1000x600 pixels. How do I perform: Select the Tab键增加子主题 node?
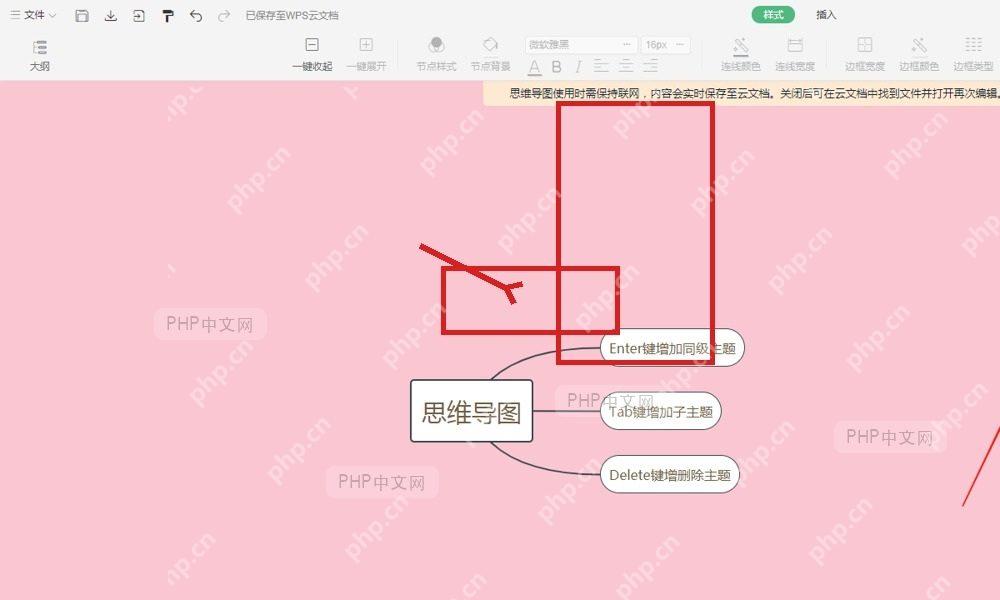661,411
